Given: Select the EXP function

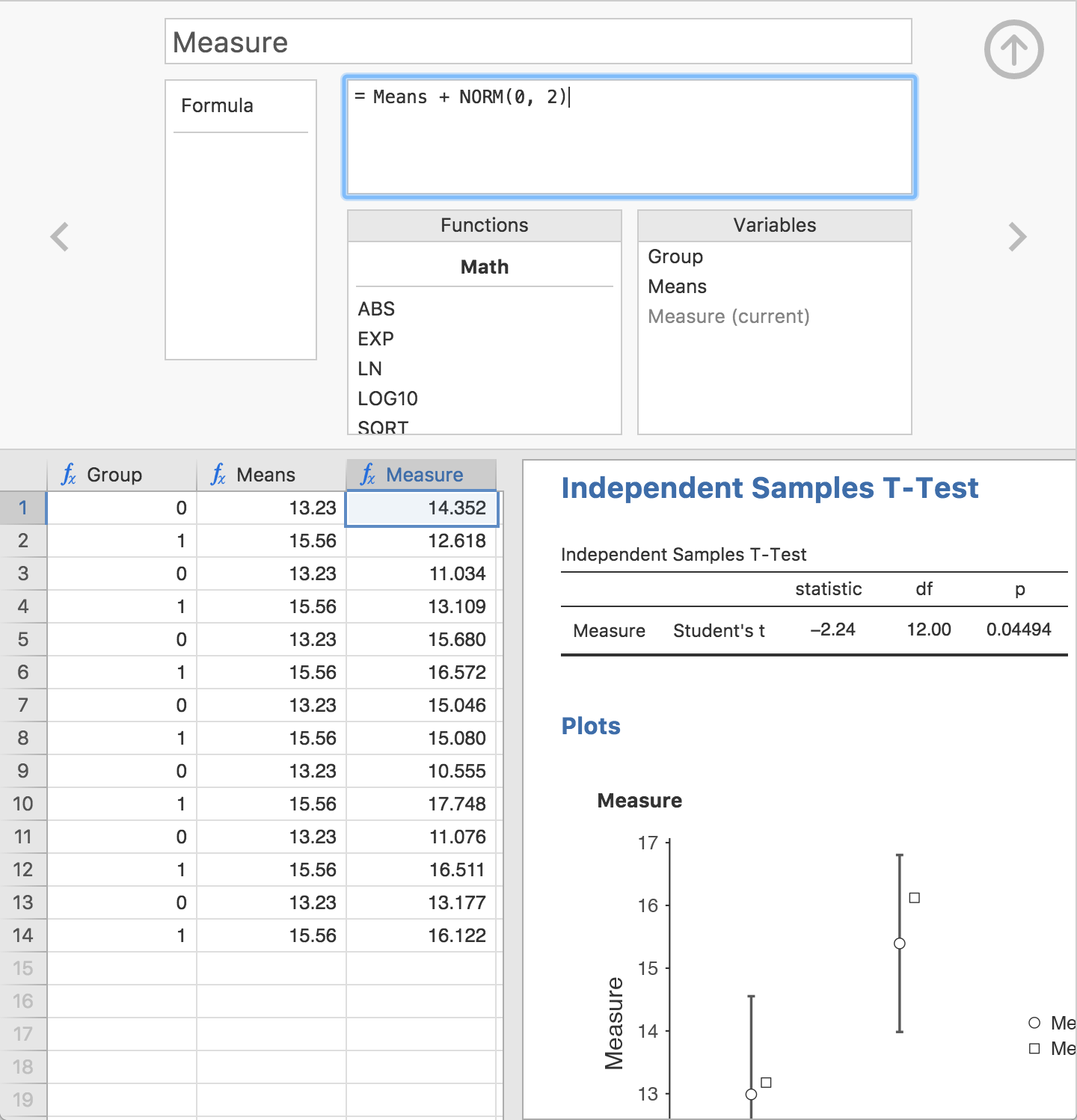Looking at the screenshot, I should pos(375,339).
